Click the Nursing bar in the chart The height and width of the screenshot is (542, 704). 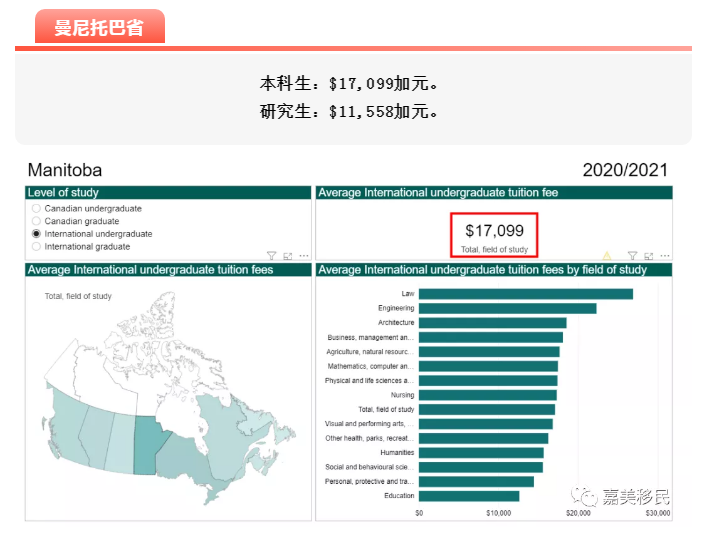tap(487, 395)
